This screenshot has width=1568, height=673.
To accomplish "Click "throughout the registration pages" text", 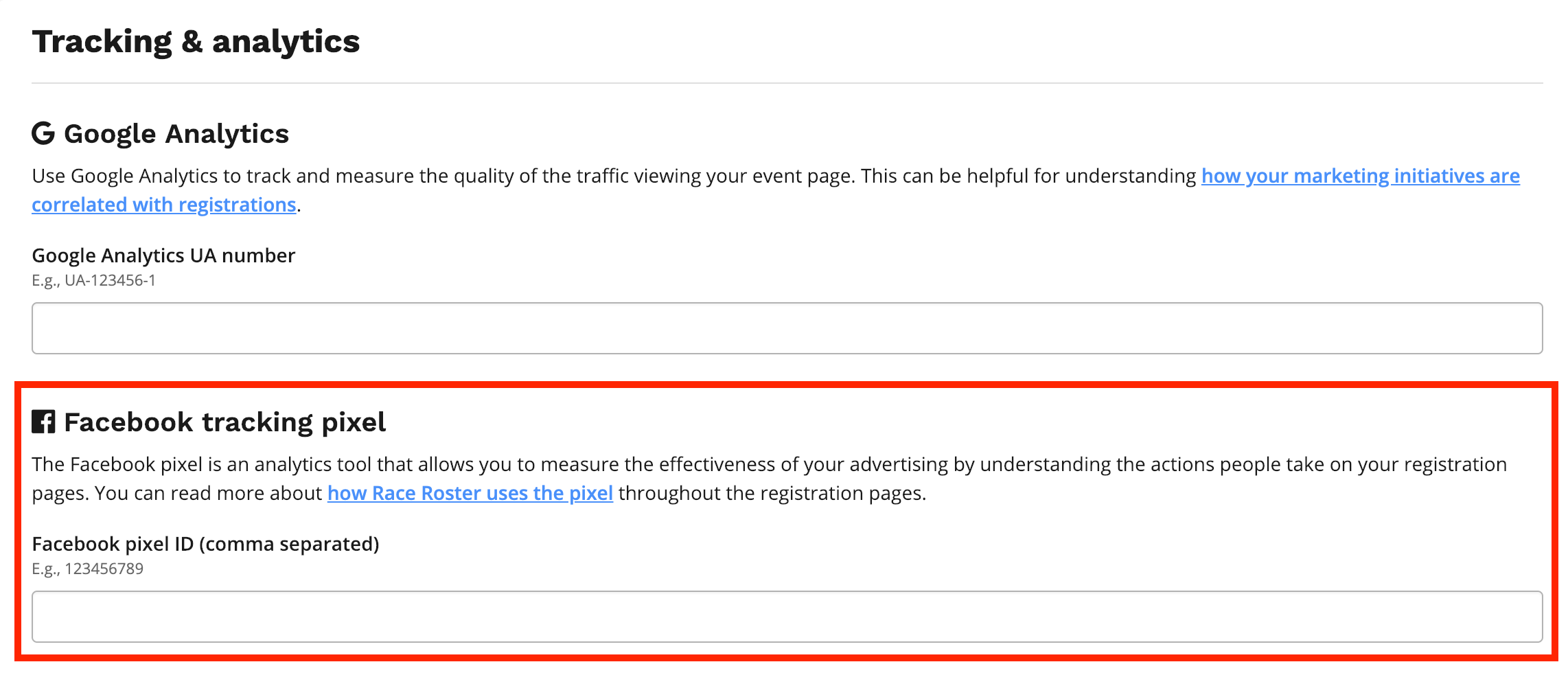I will [x=772, y=494].
